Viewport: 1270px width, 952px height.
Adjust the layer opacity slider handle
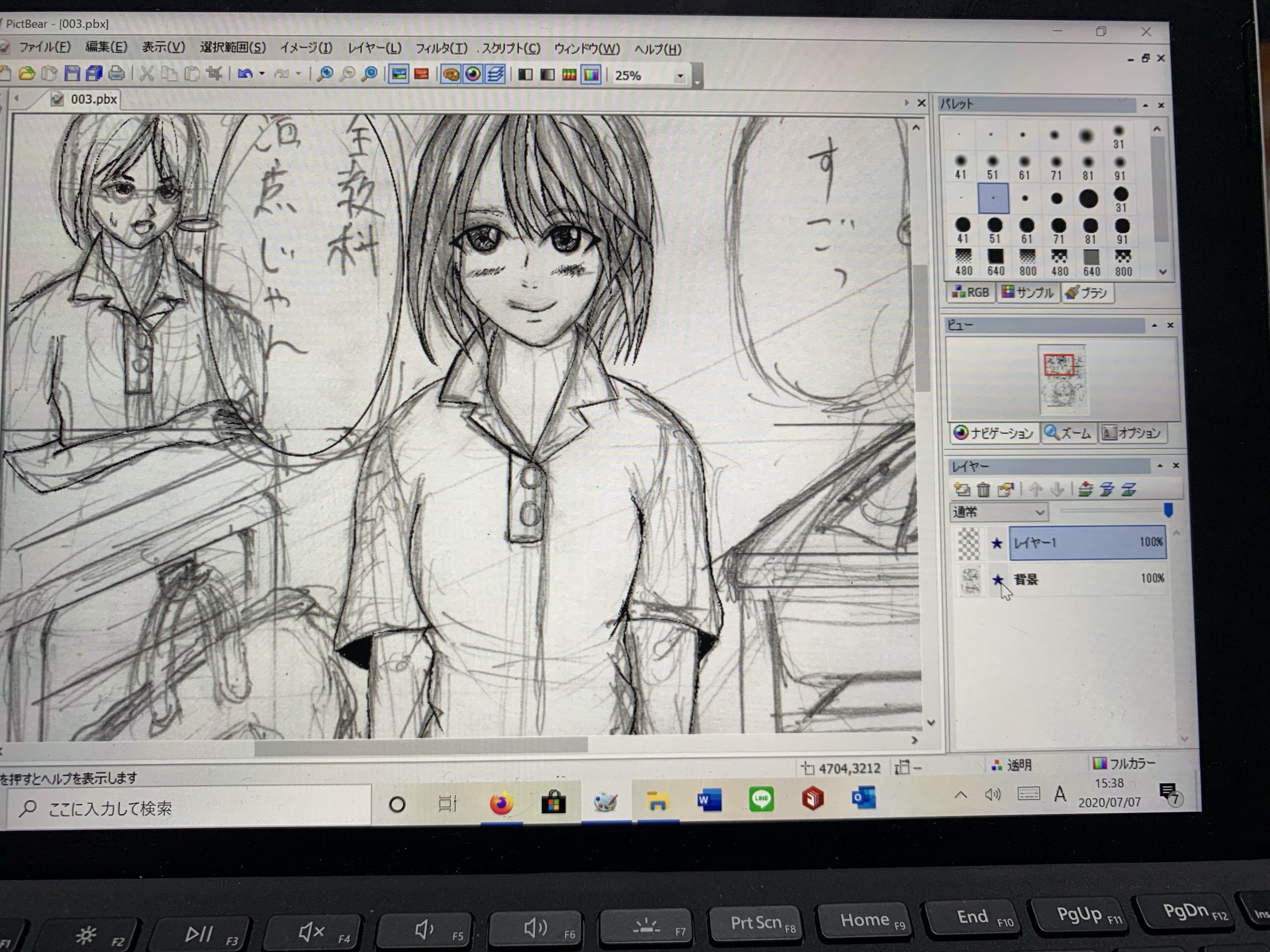(1168, 510)
